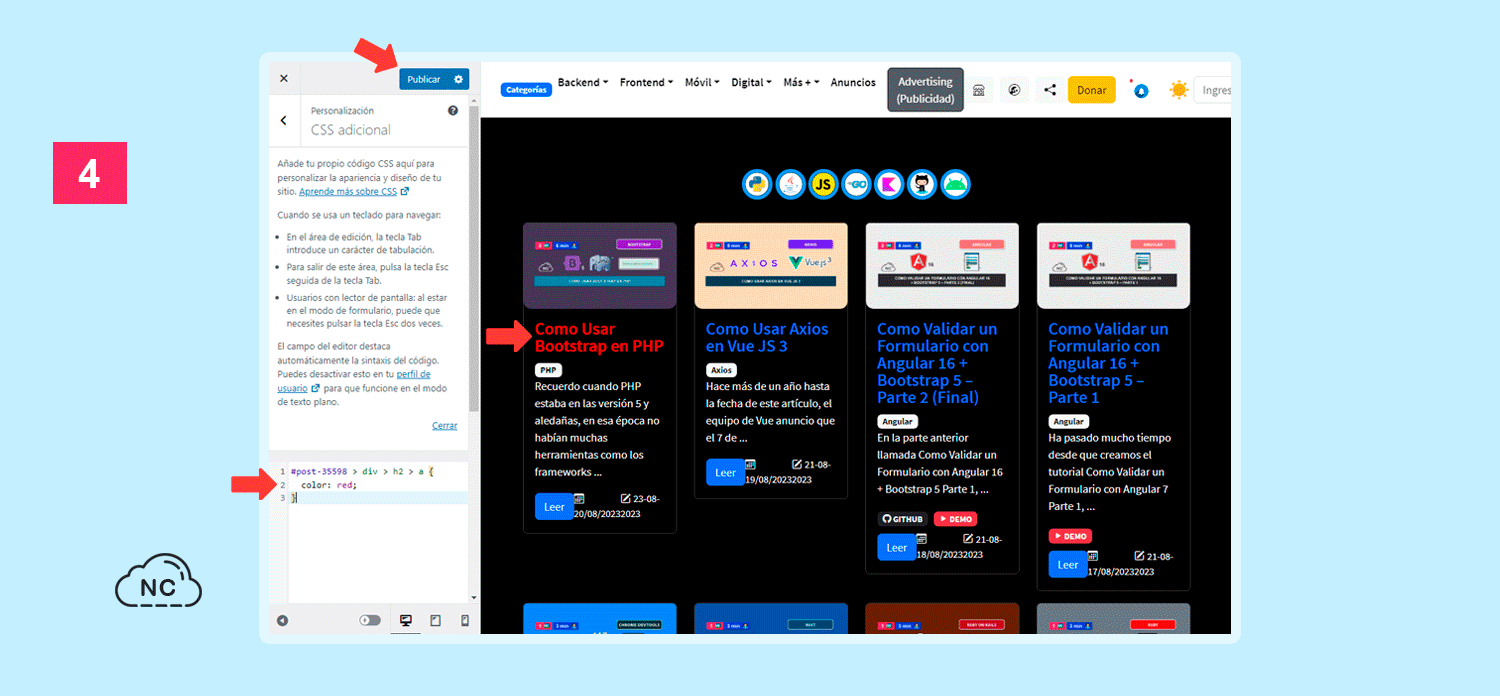
Task: Open the notifications bell icon
Action: [x=1141, y=90]
